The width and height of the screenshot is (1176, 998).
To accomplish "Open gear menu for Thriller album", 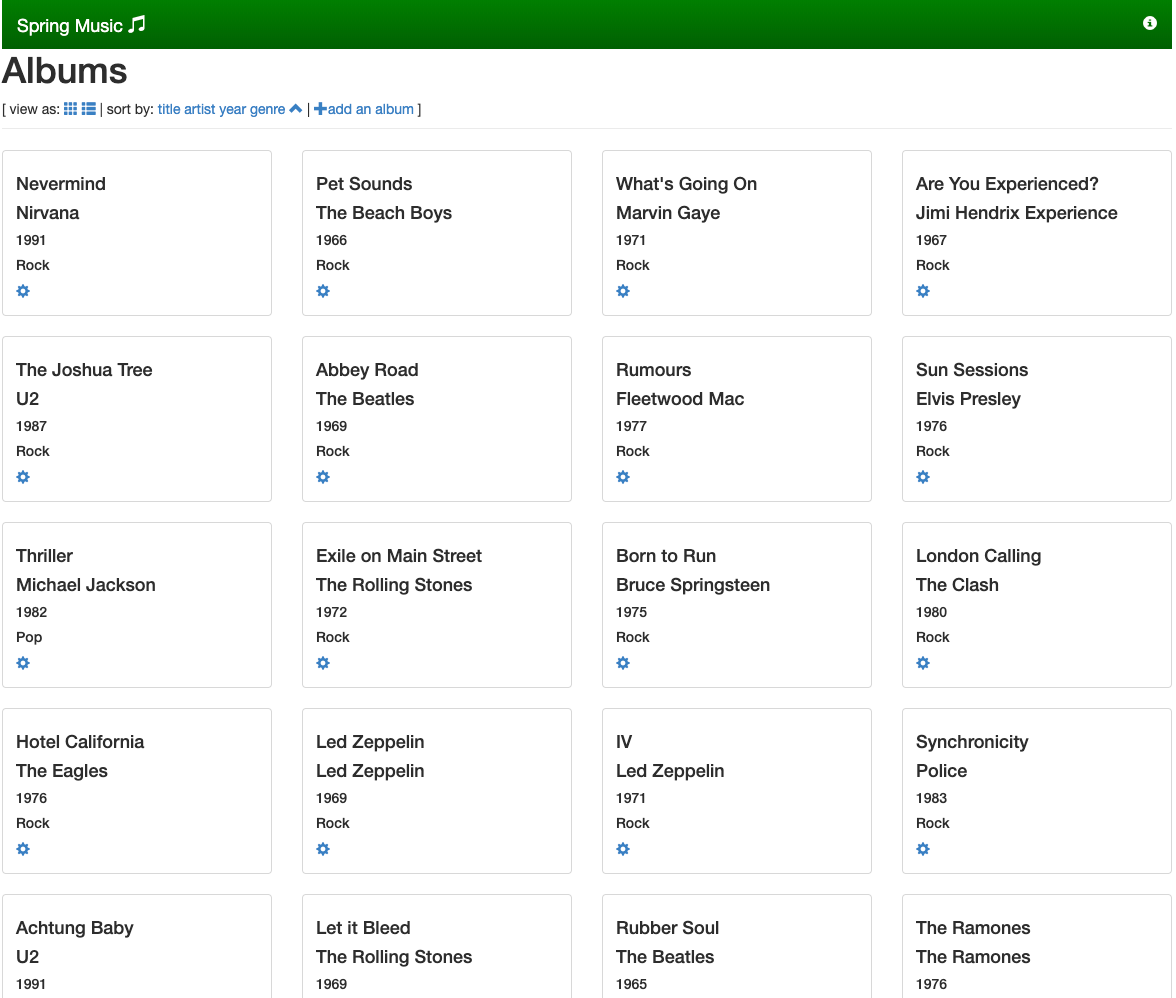I will [x=23, y=663].
